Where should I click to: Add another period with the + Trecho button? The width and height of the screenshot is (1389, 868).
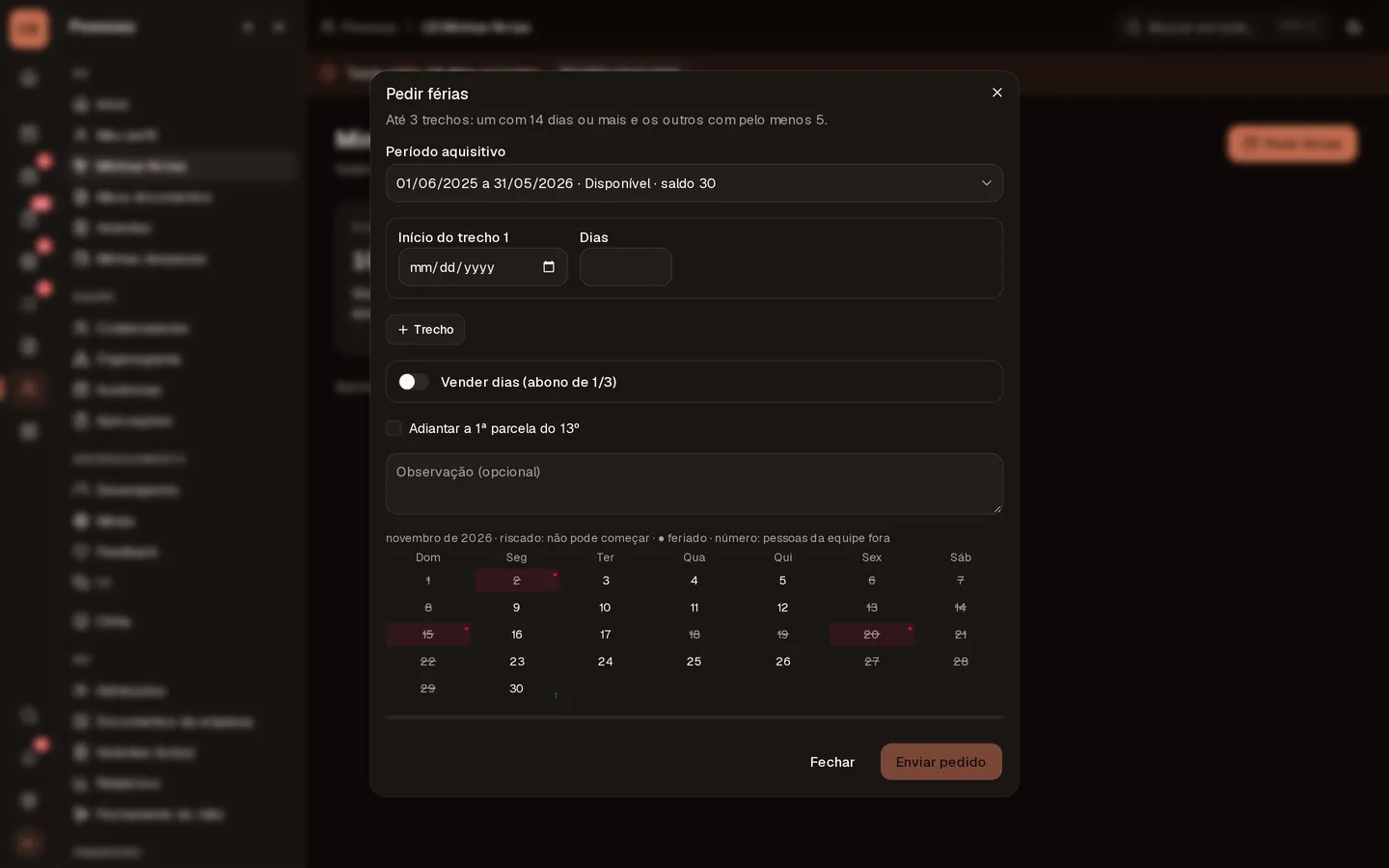pos(425,330)
